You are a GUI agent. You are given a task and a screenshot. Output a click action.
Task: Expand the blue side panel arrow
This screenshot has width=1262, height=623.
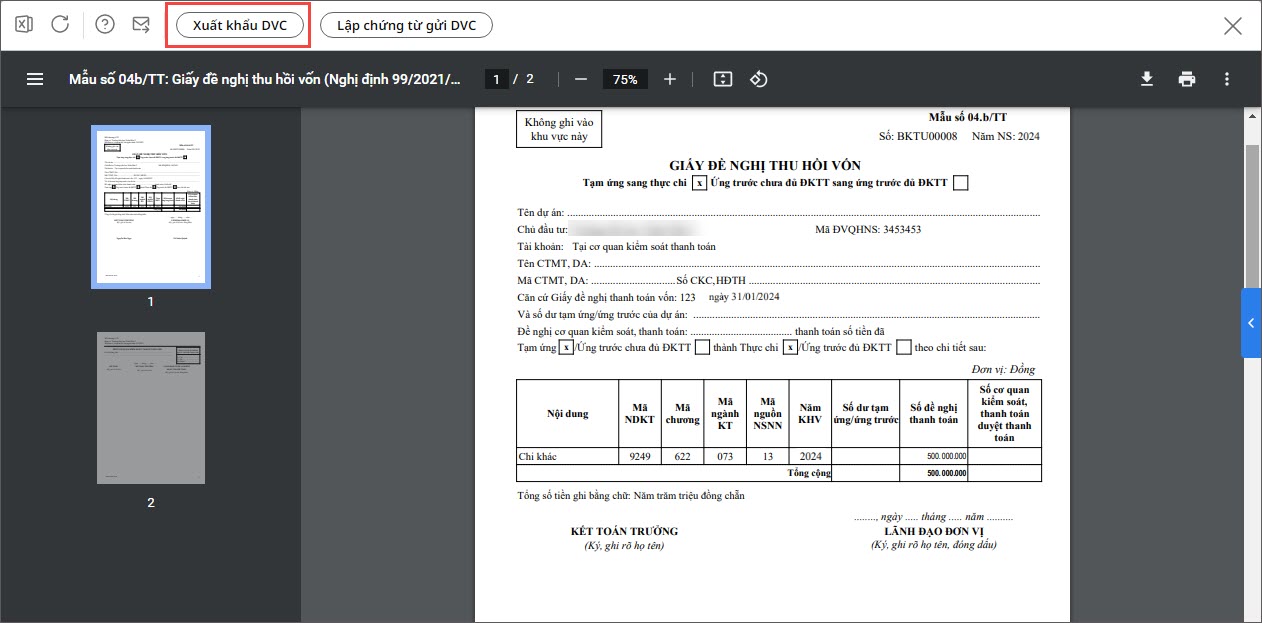tap(1252, 323)
